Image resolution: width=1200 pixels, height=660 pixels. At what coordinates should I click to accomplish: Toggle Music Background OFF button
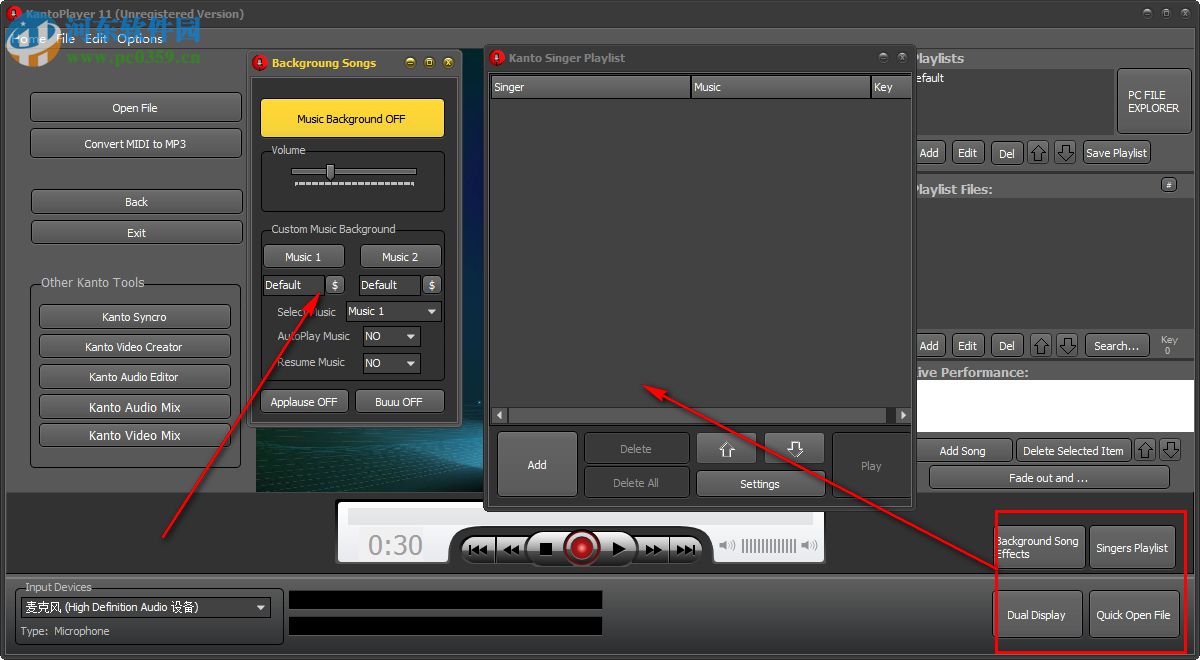(x=352, y=118)
